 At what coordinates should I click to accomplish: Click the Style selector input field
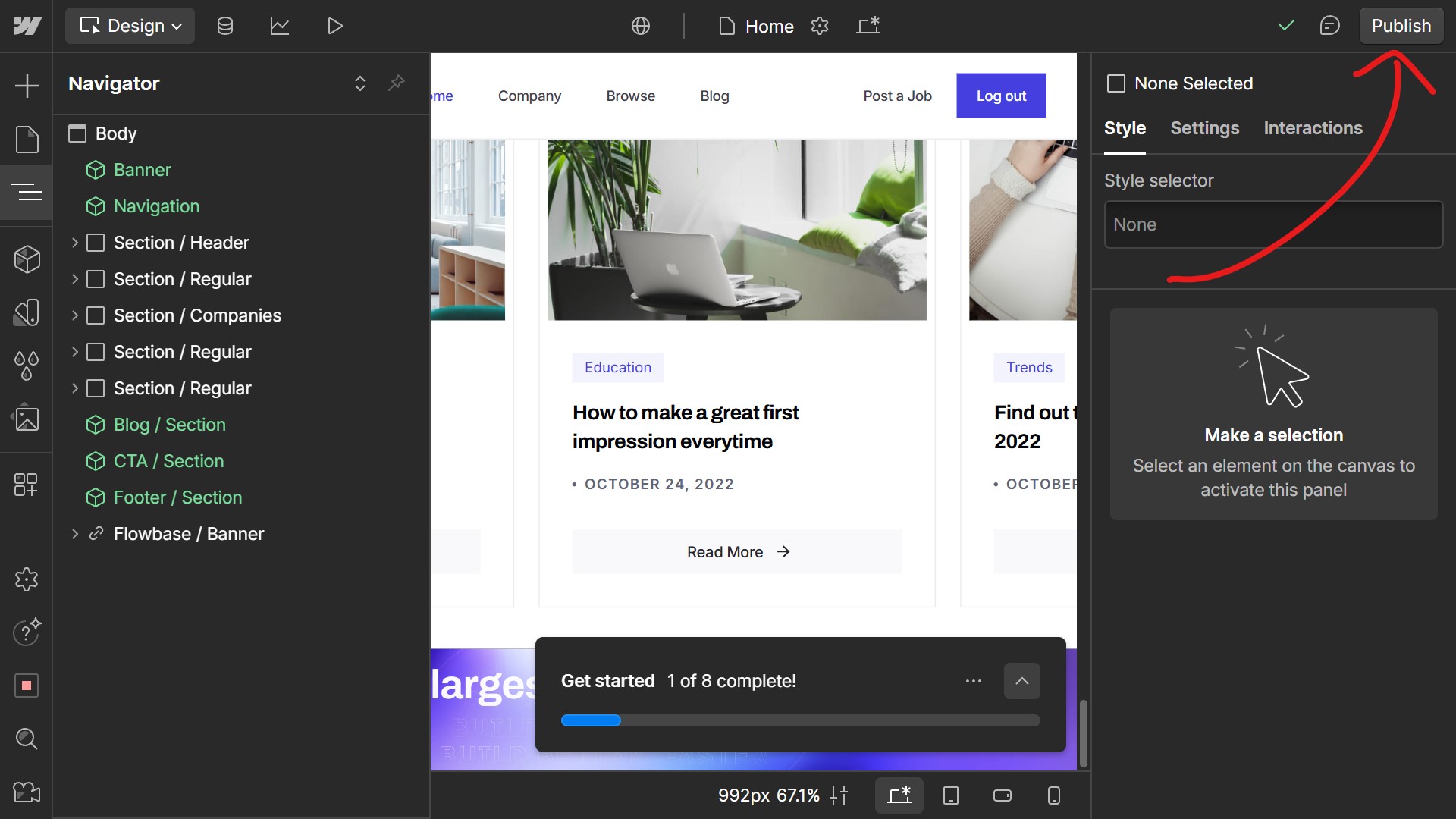[x=1273, y=224]
